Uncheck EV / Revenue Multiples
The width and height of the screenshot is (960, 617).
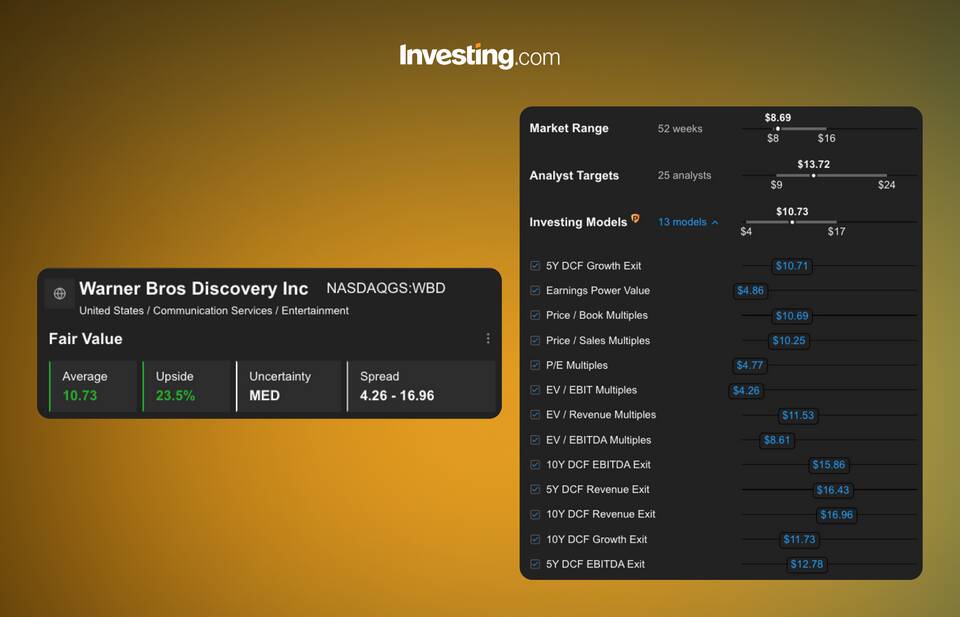pyautogui.click(x=534, y=414)
